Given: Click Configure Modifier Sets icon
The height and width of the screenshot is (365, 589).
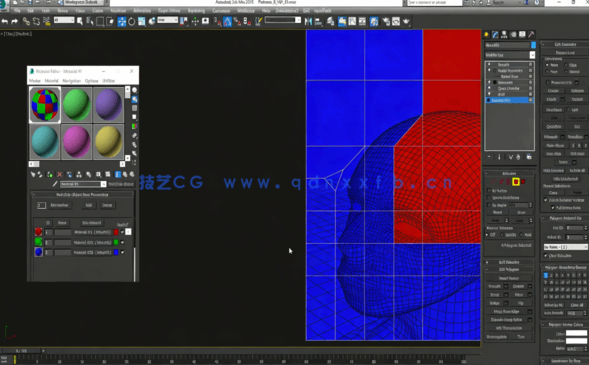Looking at the screenshot, I should [x=529, y=157].
